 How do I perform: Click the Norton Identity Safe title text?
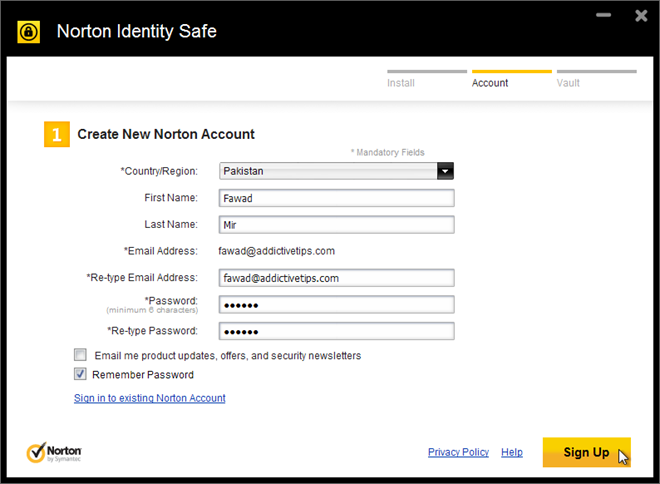tap(136, 31)
